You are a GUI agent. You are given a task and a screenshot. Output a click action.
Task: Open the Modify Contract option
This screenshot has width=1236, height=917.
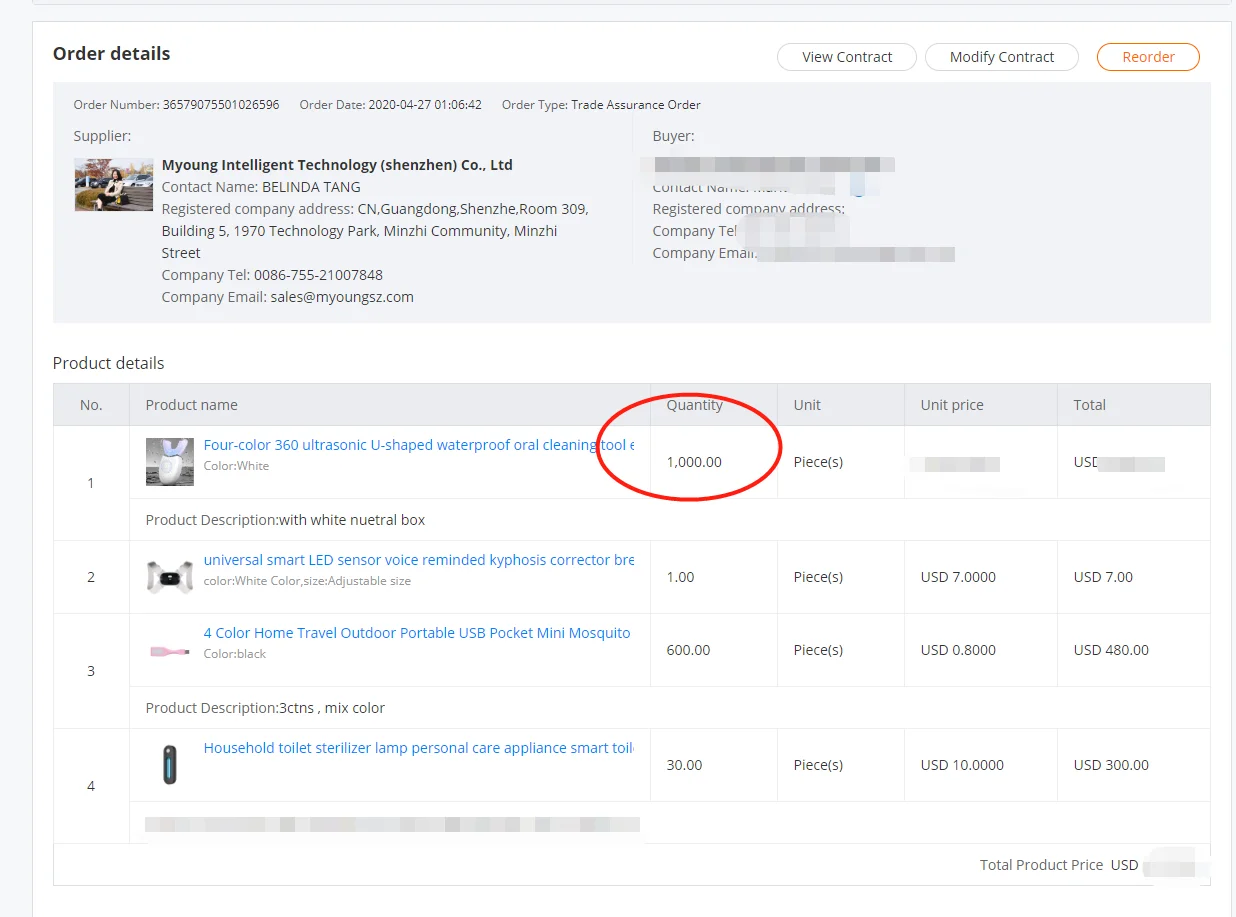[1001, 57]
